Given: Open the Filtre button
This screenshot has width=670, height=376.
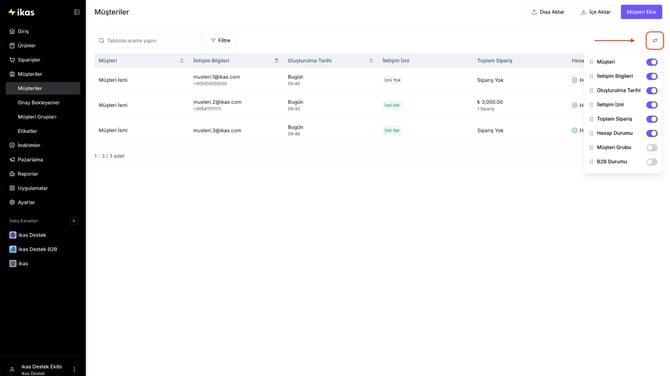Looking at the screenshot, I should [220, 41].
